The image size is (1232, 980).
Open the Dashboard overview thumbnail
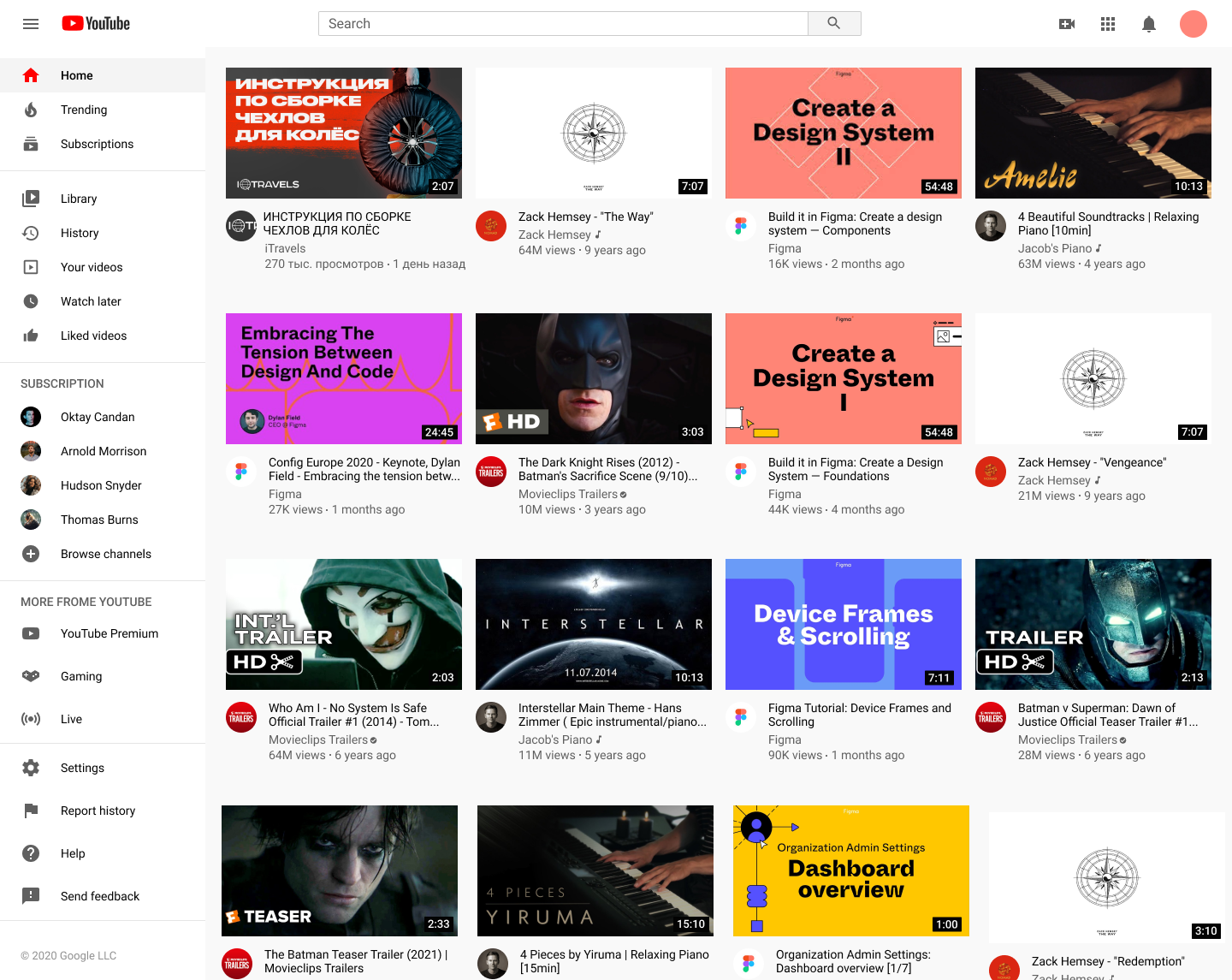851,870
